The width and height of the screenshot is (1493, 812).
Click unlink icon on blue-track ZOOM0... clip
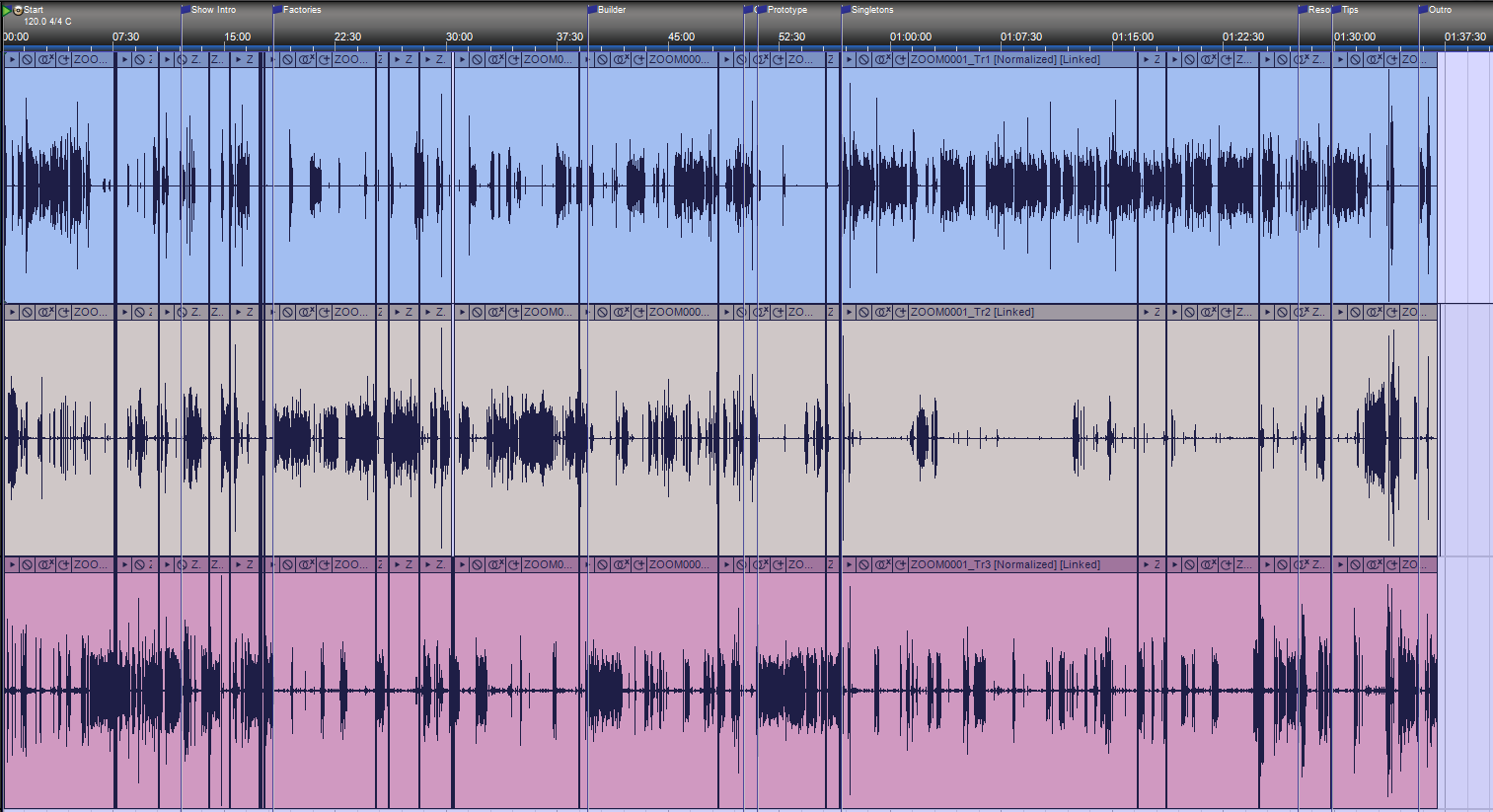pos(495,59)
